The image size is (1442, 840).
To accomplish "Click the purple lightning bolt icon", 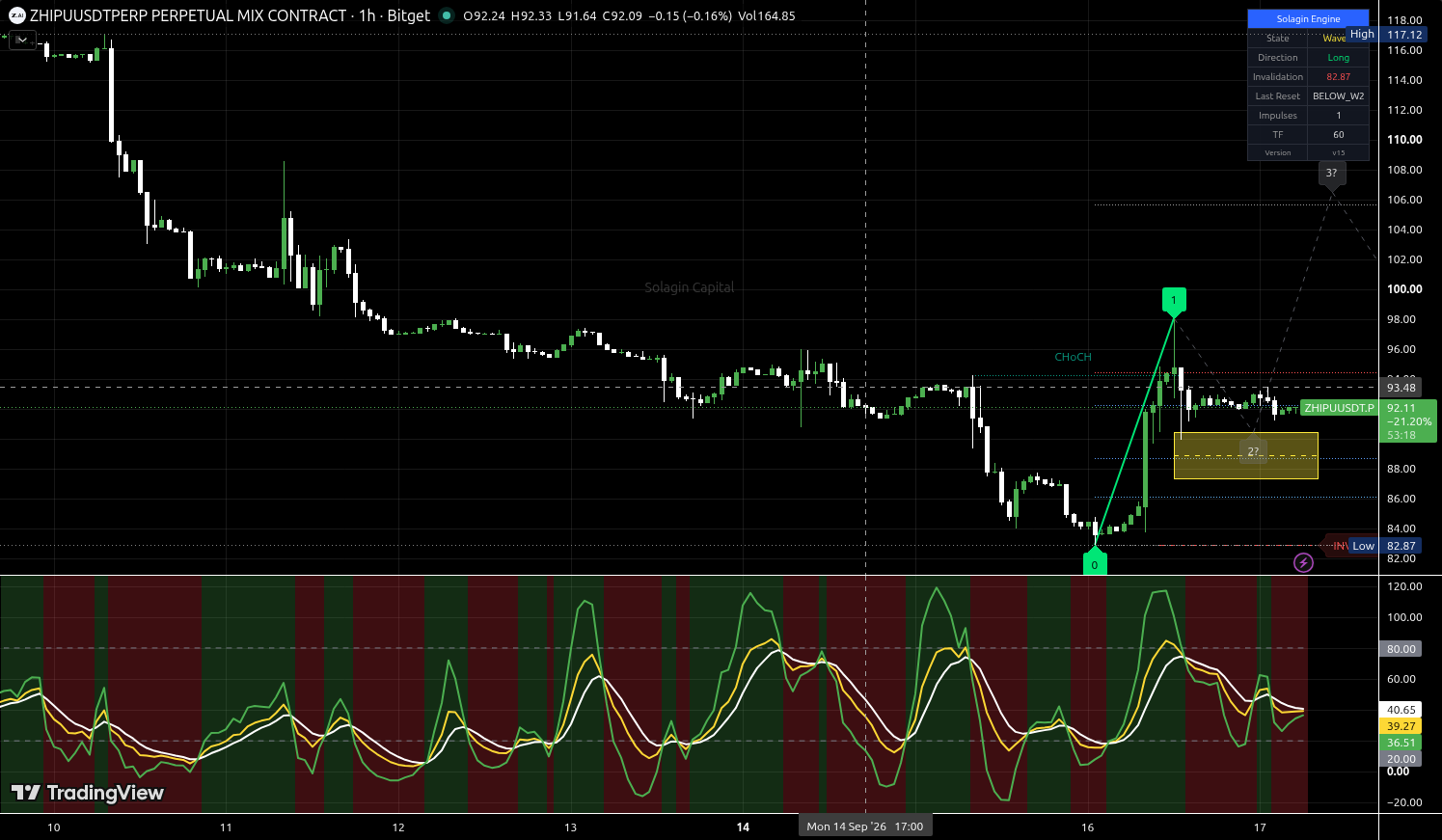I will point(1303,562).
